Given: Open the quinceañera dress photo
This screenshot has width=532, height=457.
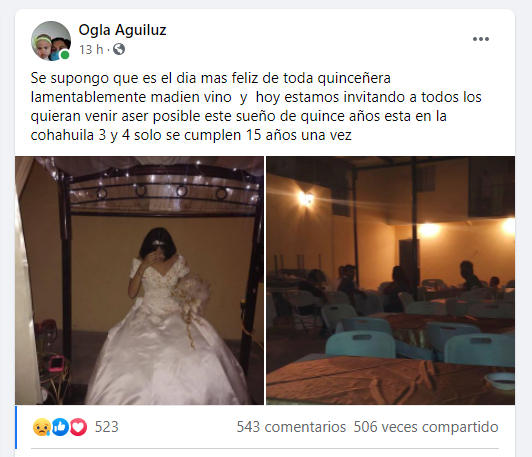Looking at the screenshot, I should coord(139,280).
